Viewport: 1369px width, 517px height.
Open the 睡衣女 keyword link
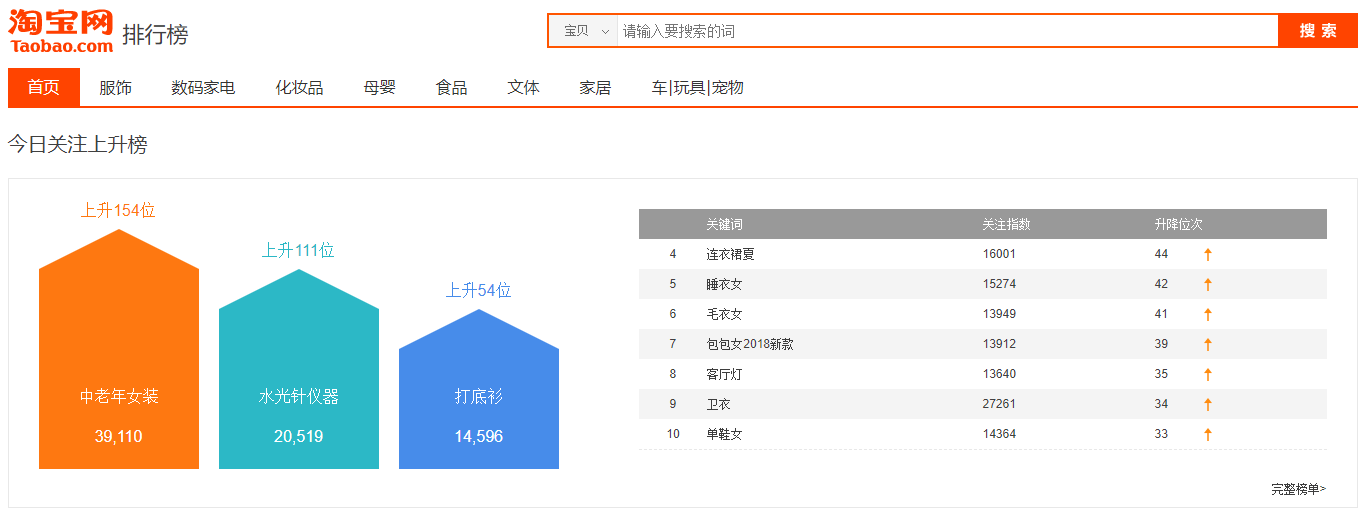pos(724,284)
